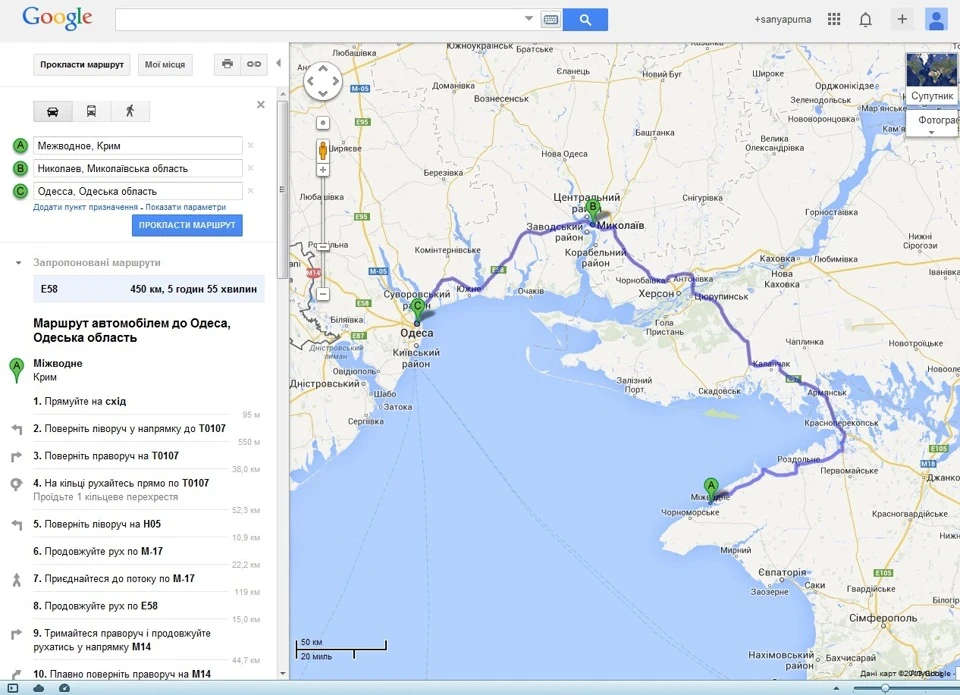The height and width of the screenshot is (695, 960).
Task: Zoom out with map minus button
Action: tap(323, 294)
